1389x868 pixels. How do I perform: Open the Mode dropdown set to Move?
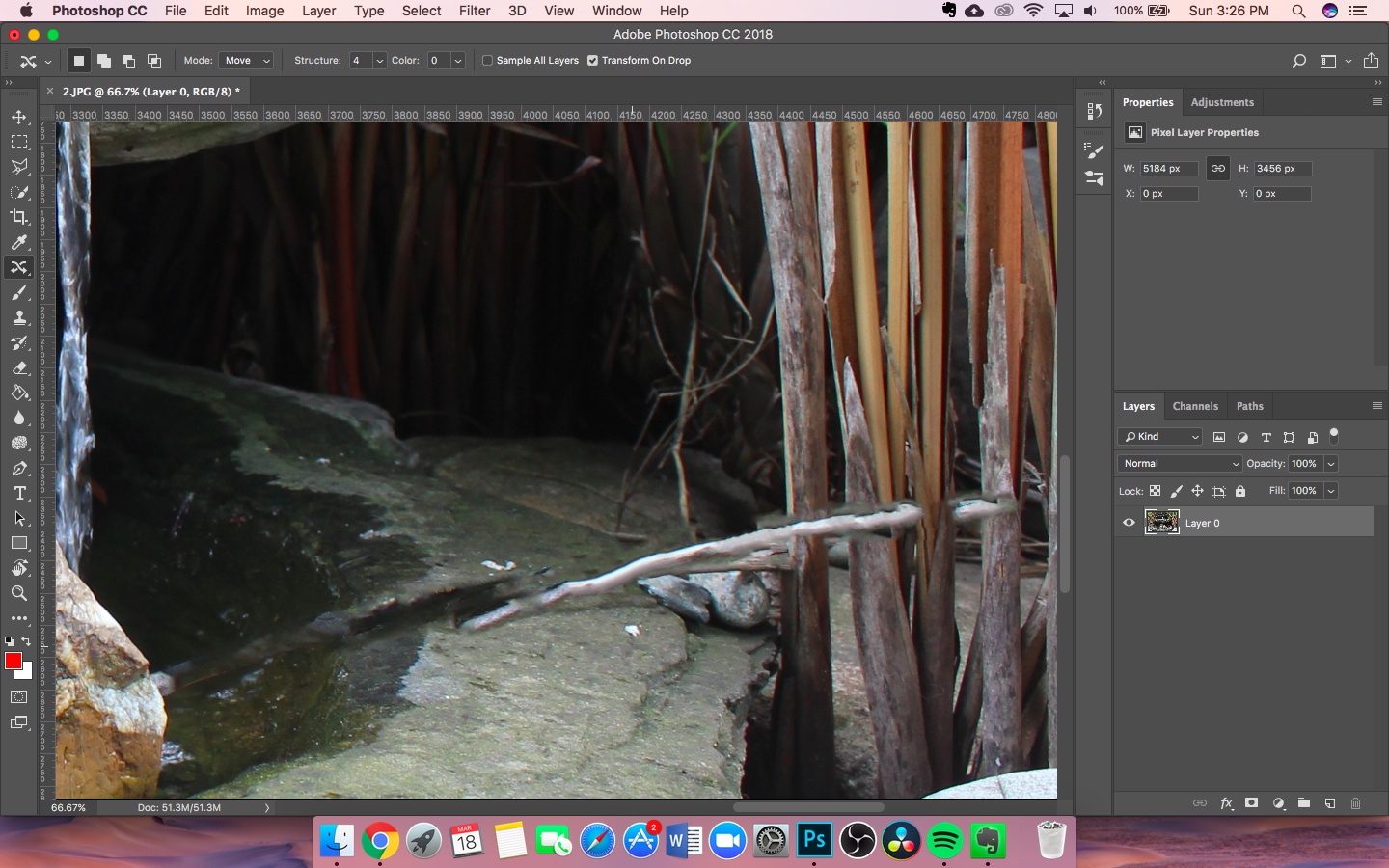247,61
